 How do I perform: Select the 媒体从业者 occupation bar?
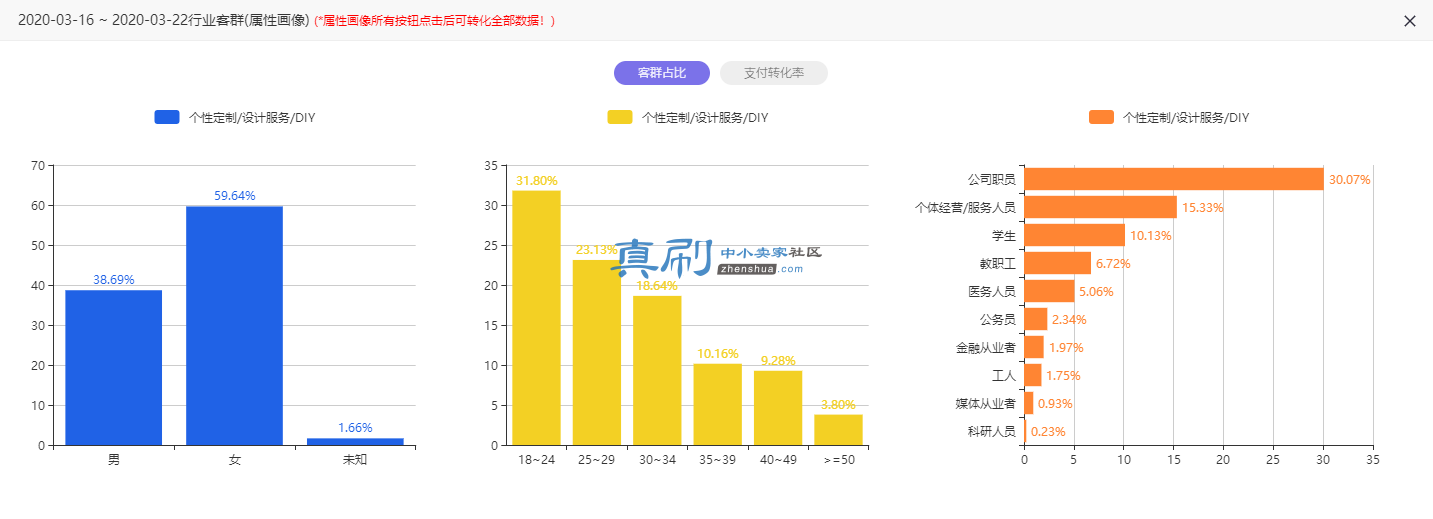pyautogui.click(x=1029, y=403)
